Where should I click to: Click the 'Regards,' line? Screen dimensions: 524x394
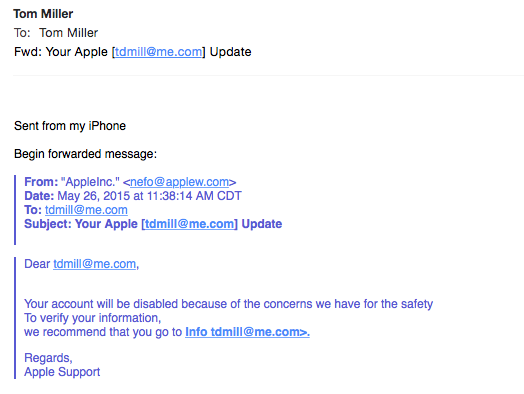(48, 358)
